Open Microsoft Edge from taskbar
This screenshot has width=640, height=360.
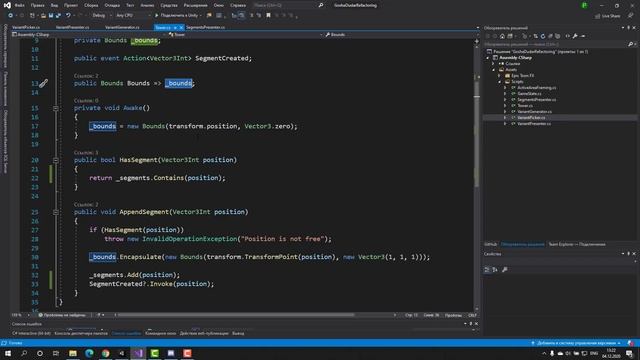[89, 353]
